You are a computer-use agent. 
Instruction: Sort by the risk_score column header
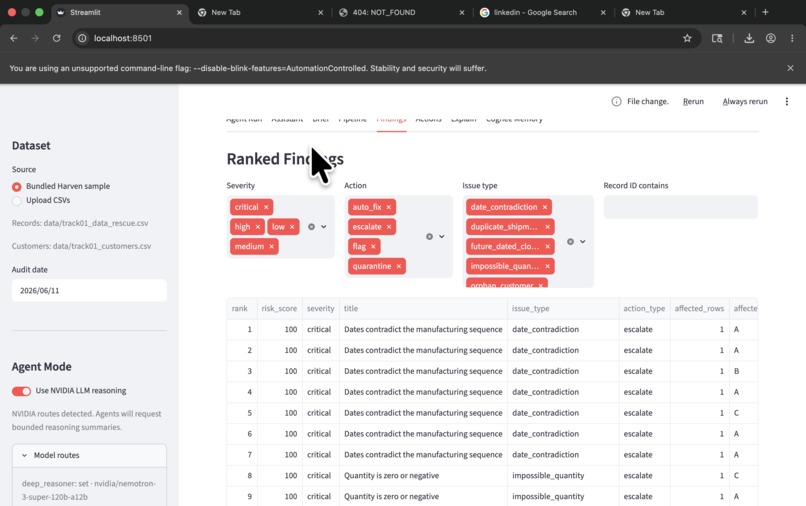pos(279,309)
